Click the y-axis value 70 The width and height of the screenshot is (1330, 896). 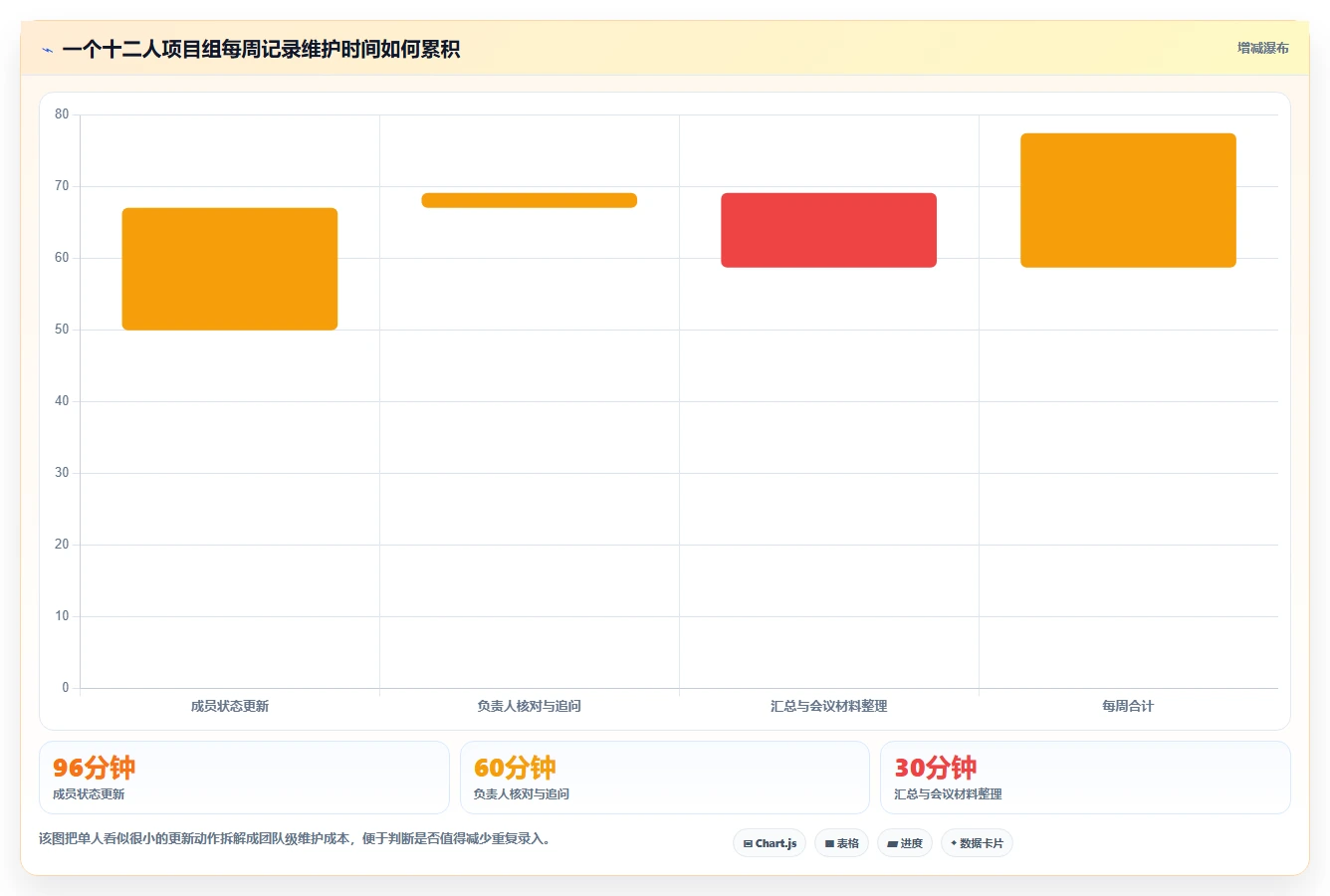point(62,186)
